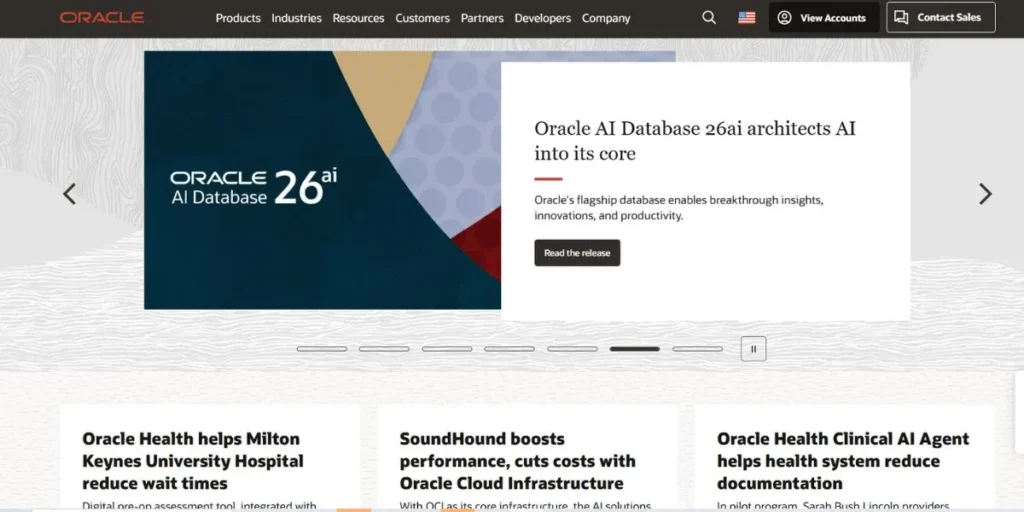Select the active sixth slide indicator
Image resolution: width=1024 pixels, height=512 pixels.
[x=635, y=349]
